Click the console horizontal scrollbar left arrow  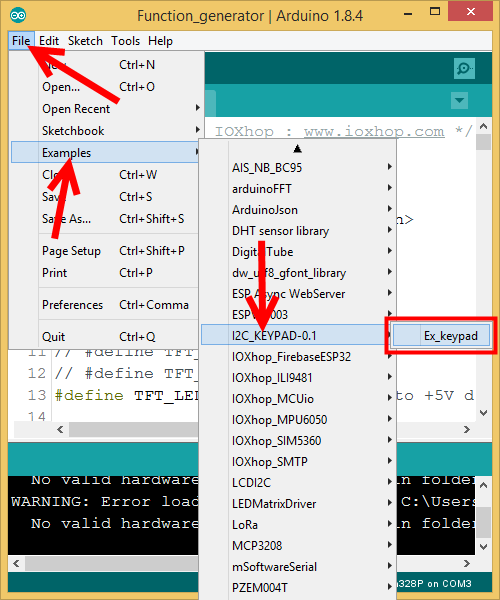(16, 563)
